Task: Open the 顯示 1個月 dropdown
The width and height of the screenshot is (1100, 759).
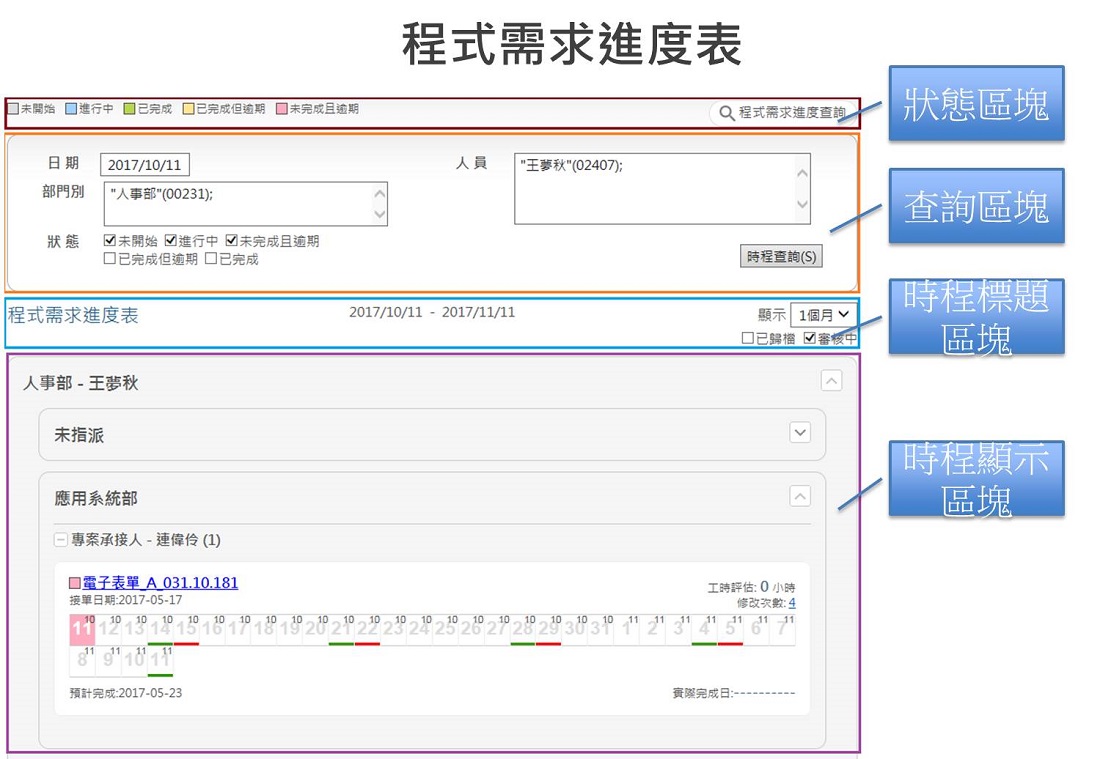Action: click(x=823, y=315)
